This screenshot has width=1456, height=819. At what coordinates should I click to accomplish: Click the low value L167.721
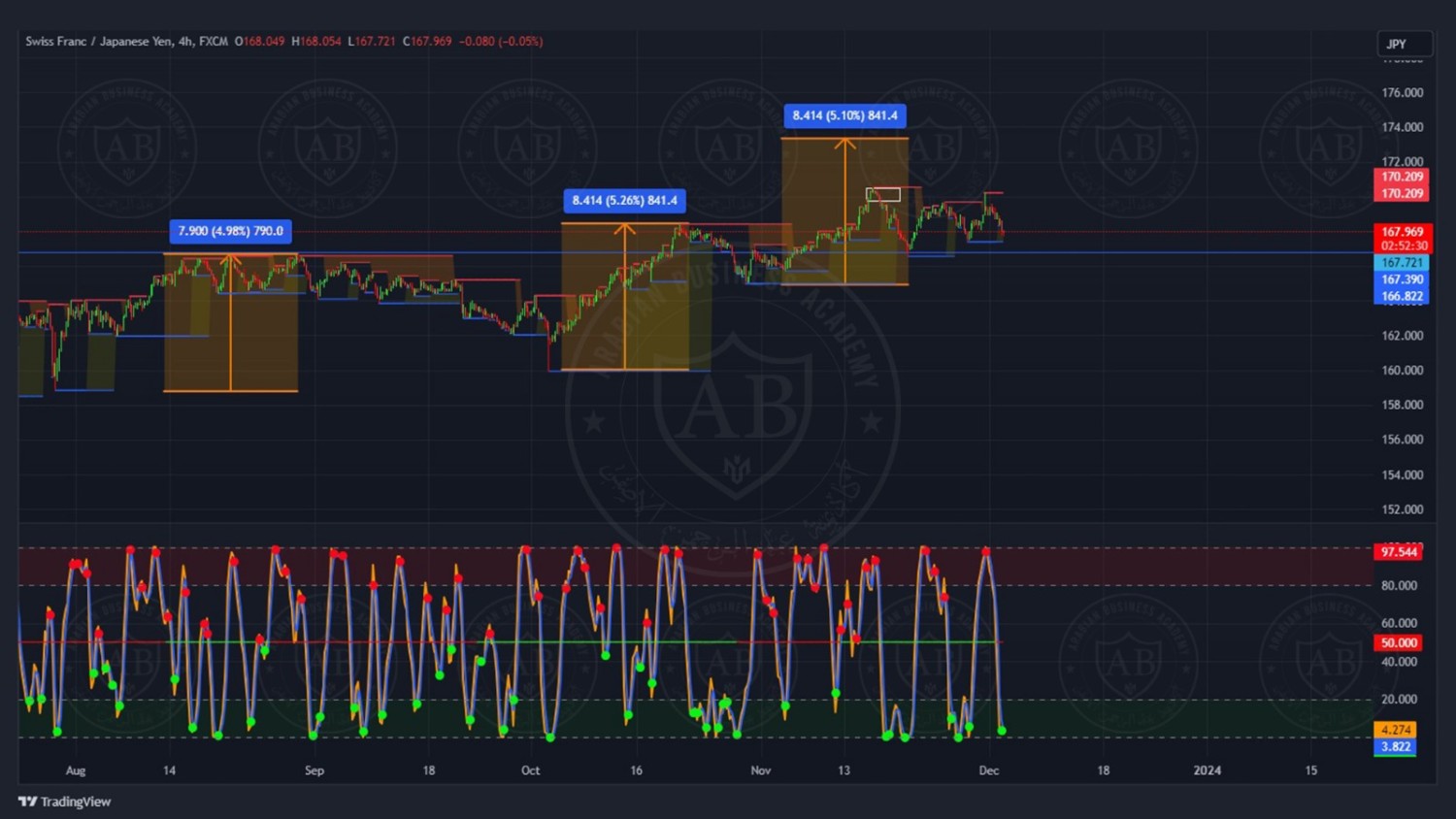[x=372, y=42]
